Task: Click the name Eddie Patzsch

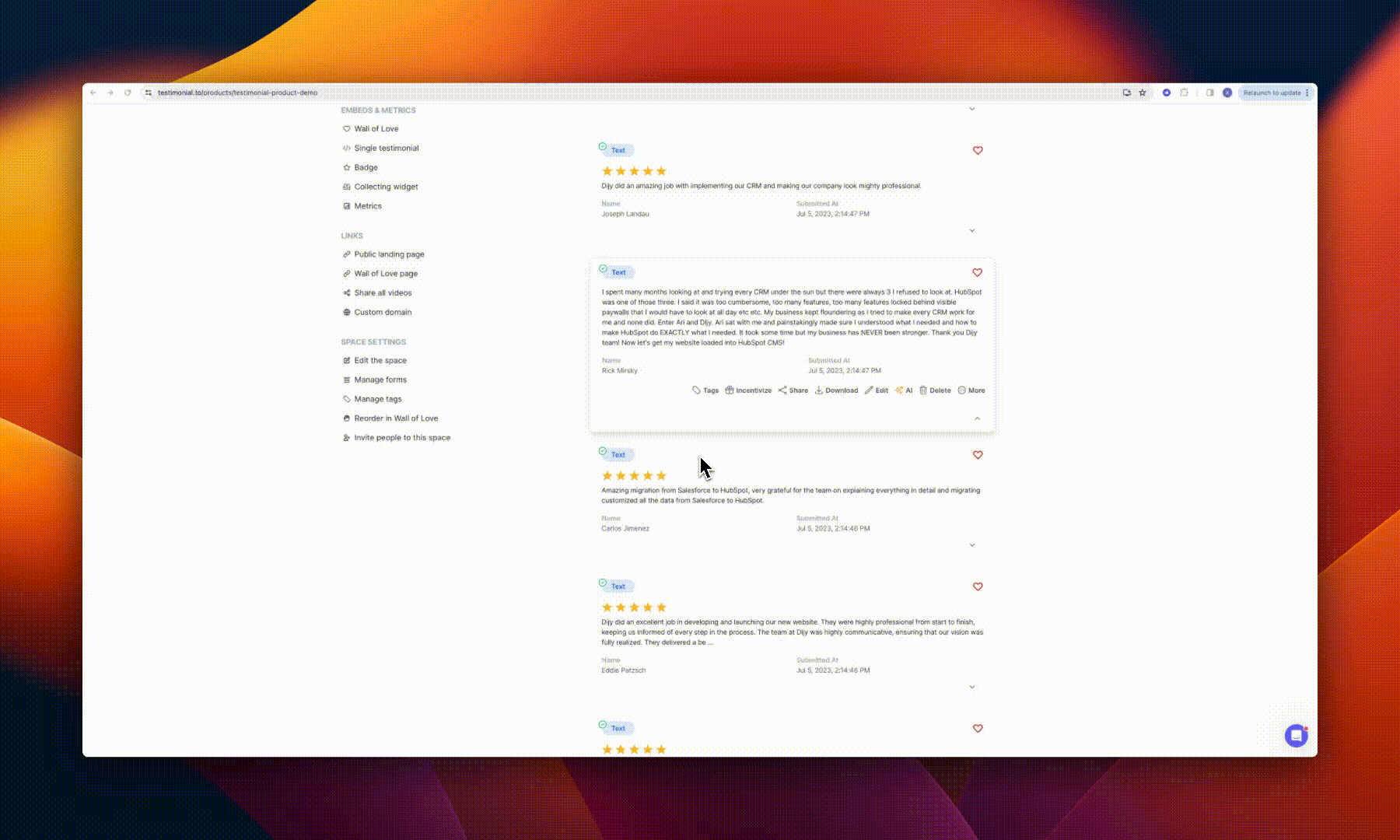Action: (x=624, y=670)
